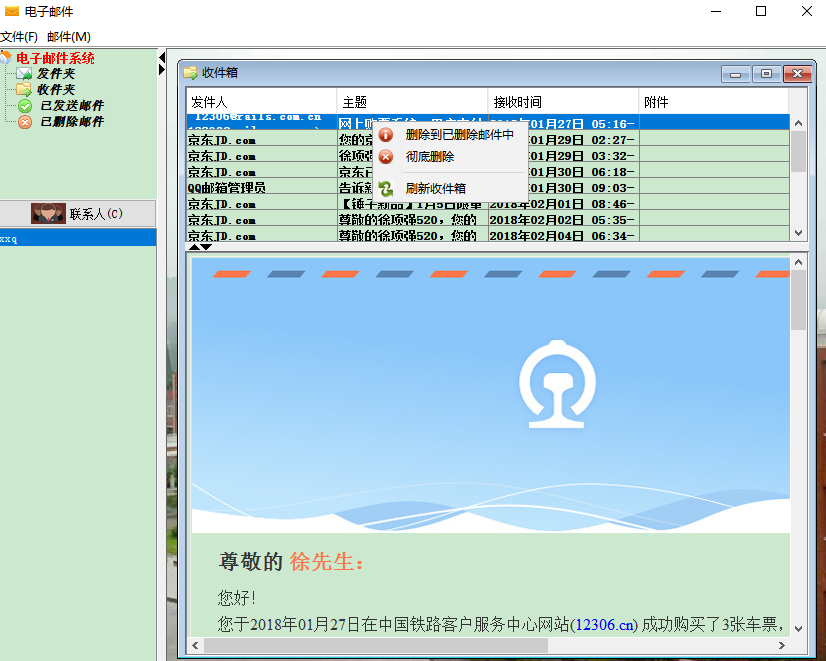The image size is (826, 661).
Task: Click the contacts avatar picture icon
Action: [x=48, y=213]
